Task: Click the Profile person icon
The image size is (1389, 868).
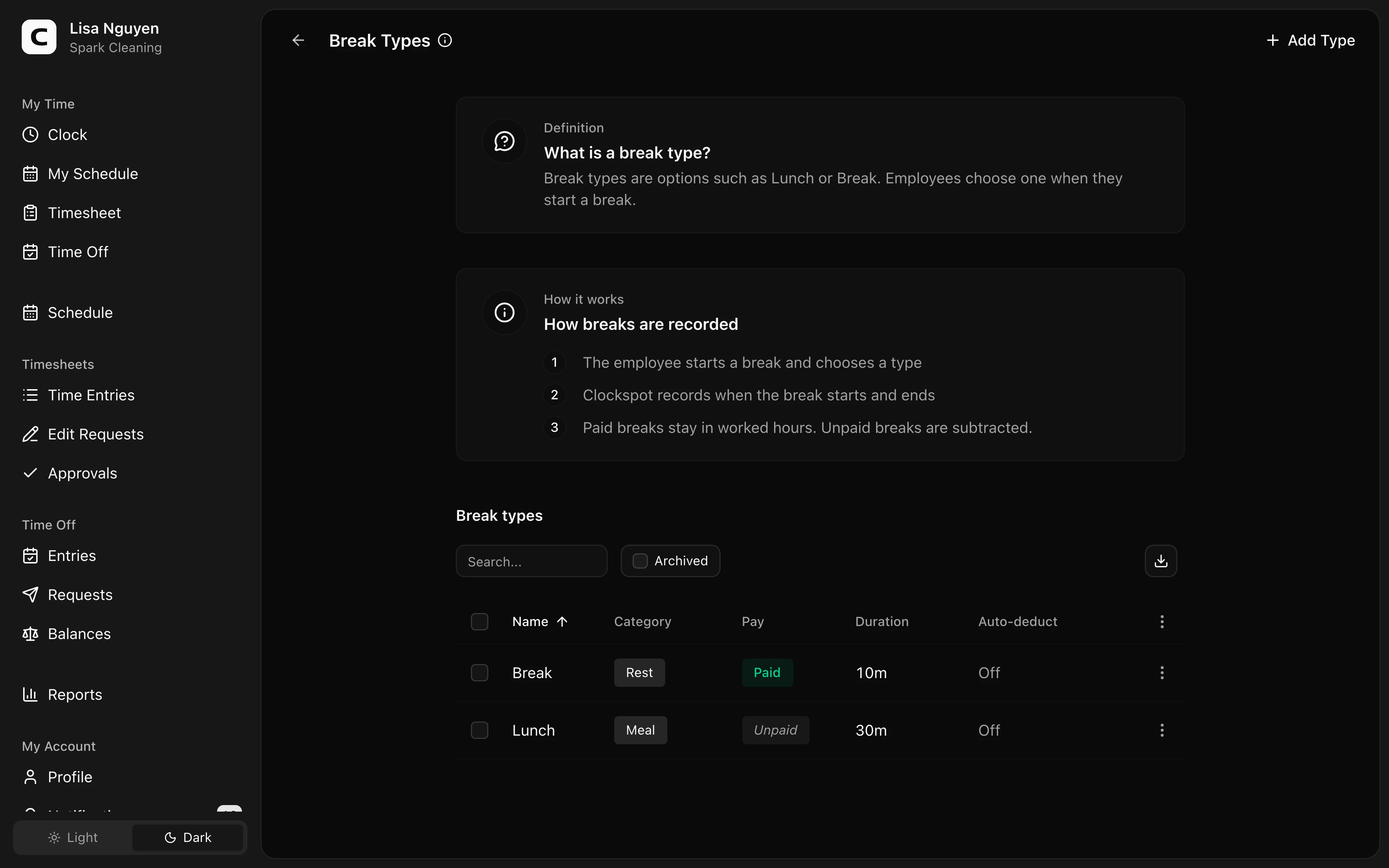Action: [x=30, y=777]
